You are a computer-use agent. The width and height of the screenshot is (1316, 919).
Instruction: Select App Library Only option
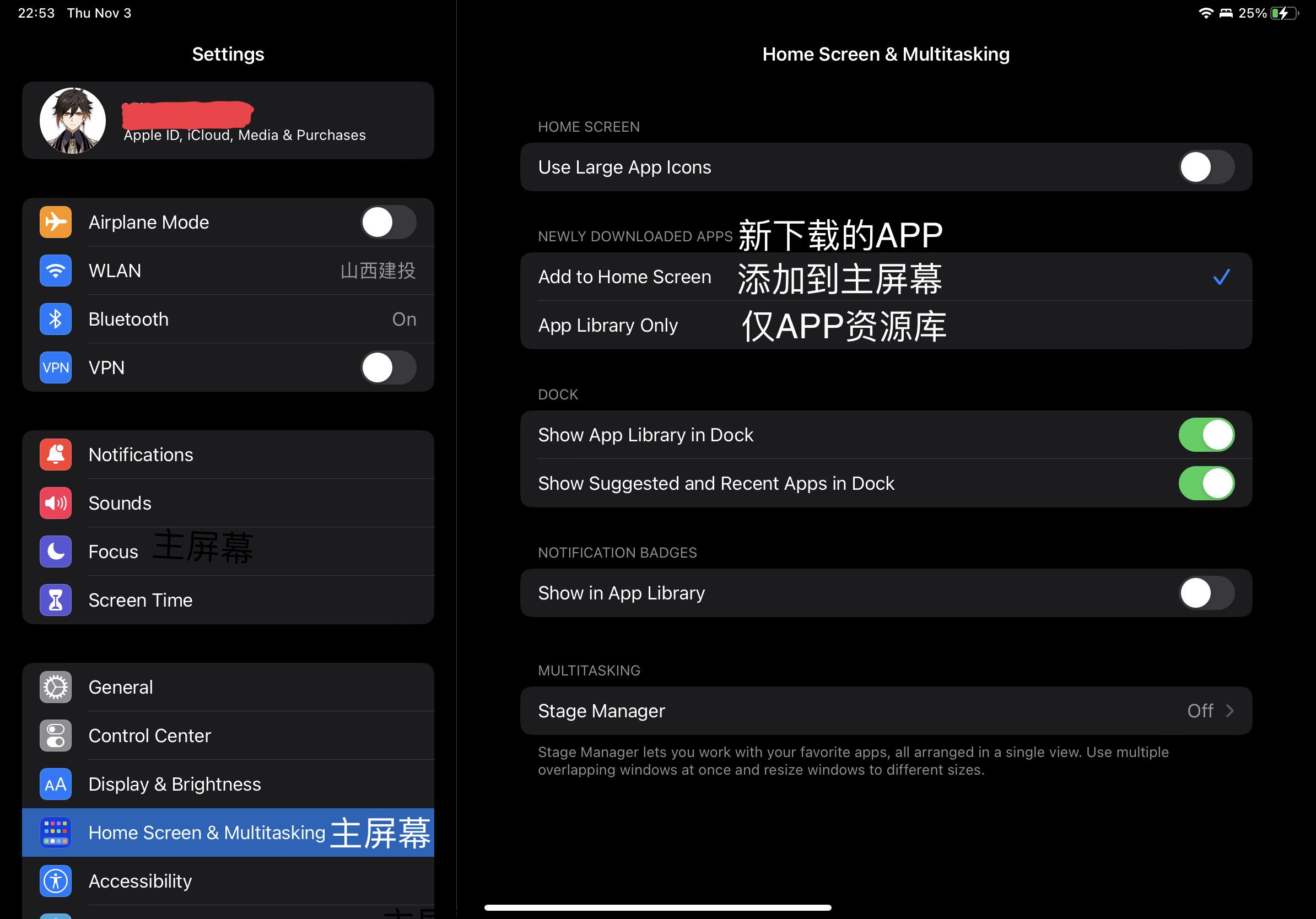(886, 325)
